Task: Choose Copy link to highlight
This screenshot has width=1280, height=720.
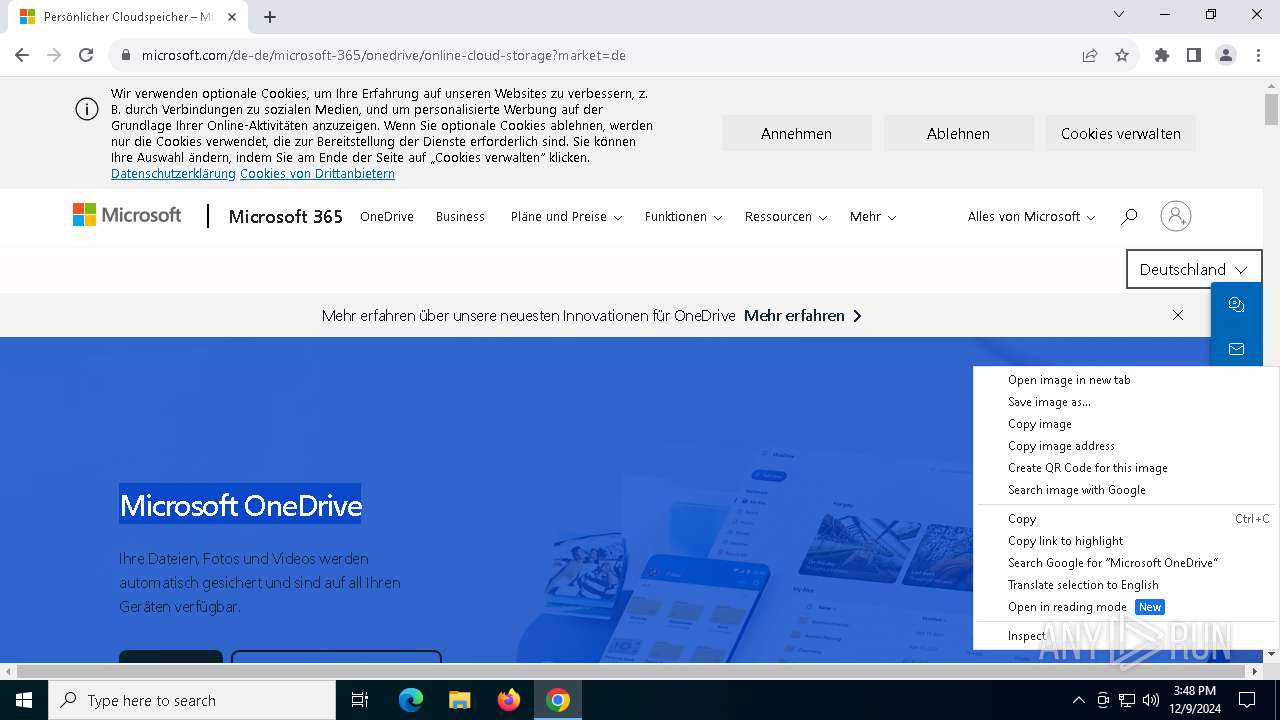Action: coord(1126,541)
